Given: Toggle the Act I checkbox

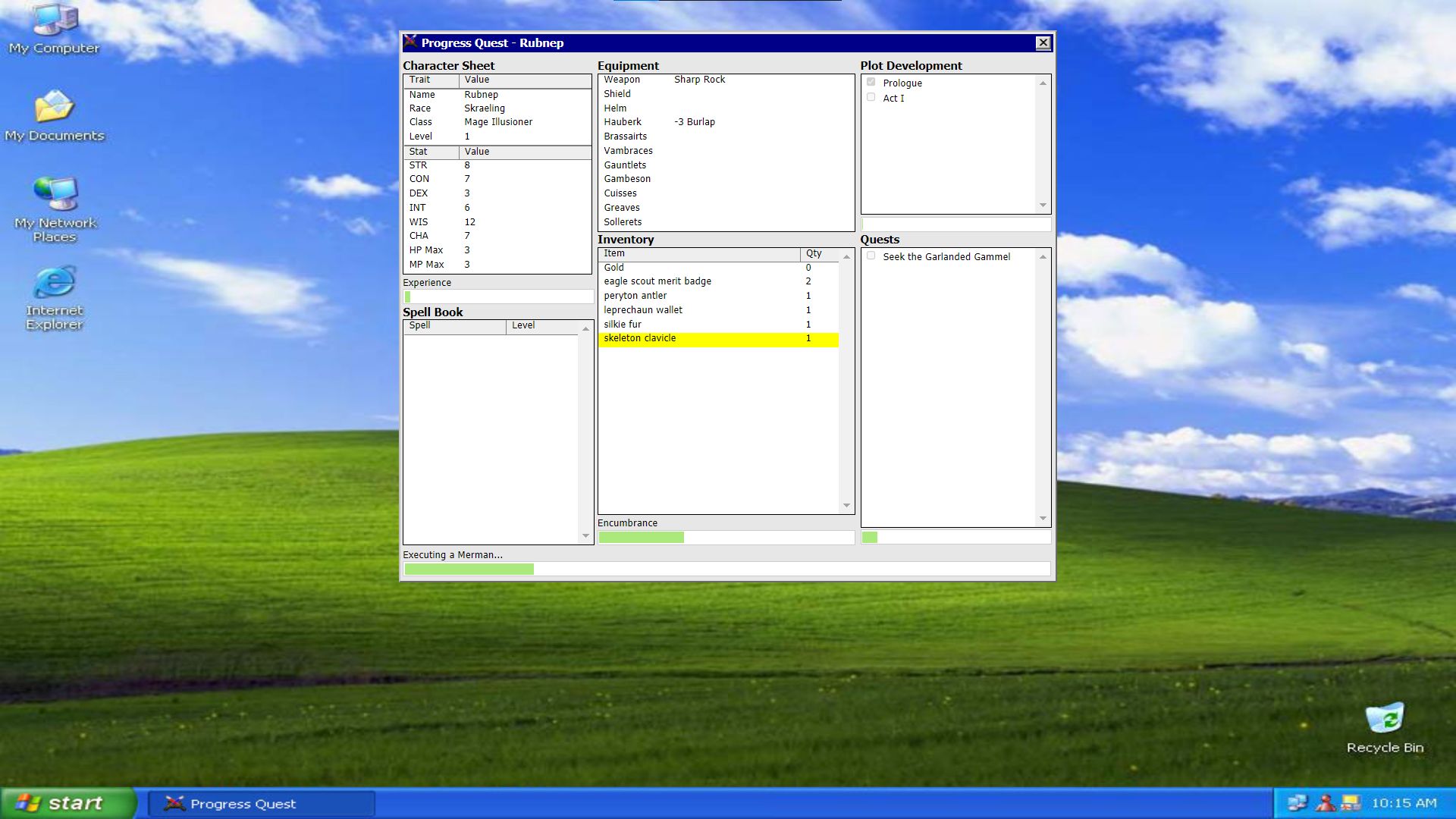Looking at the screenshot, I should tap(871, 97).
